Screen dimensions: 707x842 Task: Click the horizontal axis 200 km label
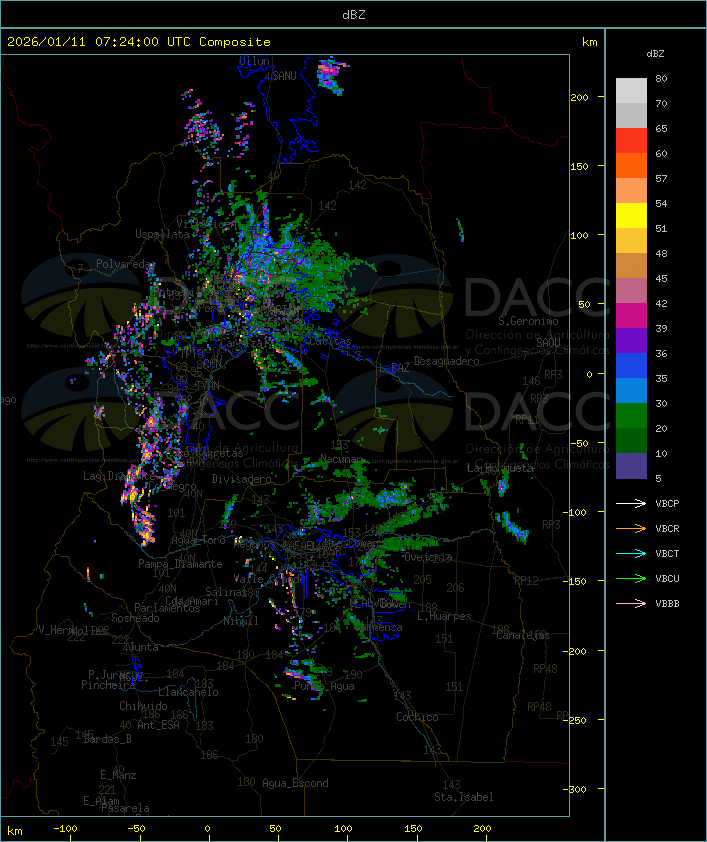(482, 829)
